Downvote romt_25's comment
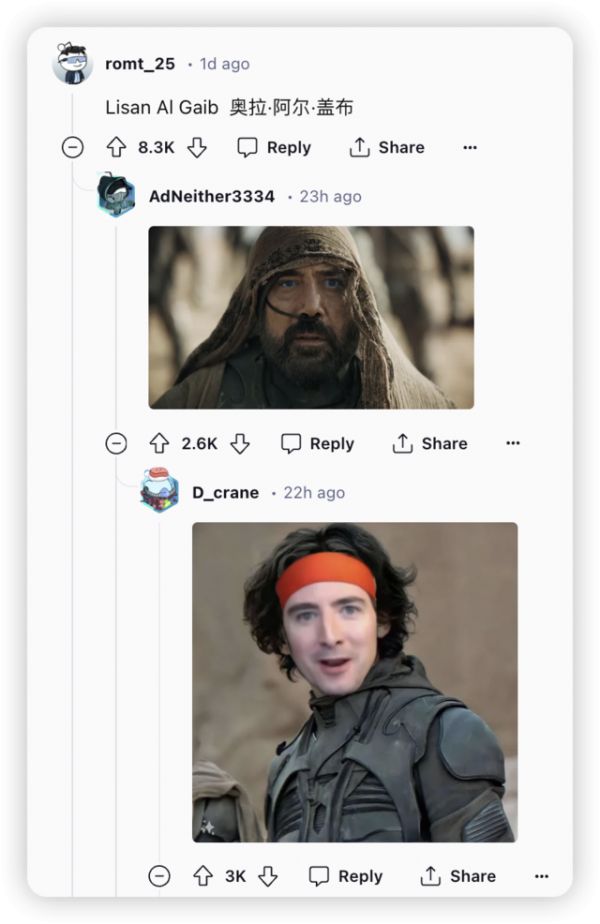Image resolution: width=600 pixels, height=924 pixels. pos(197,147)
